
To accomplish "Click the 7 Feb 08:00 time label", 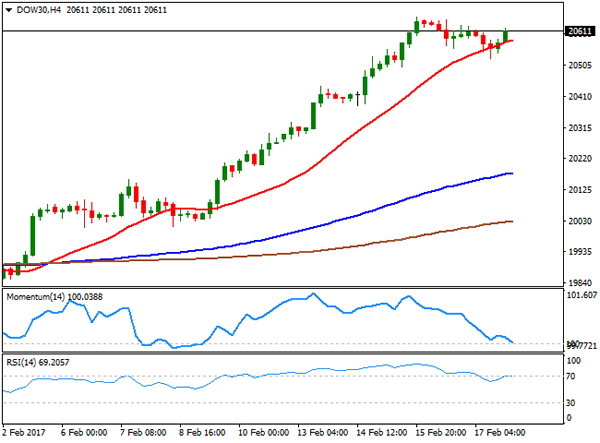I will [x=143, y=433].
